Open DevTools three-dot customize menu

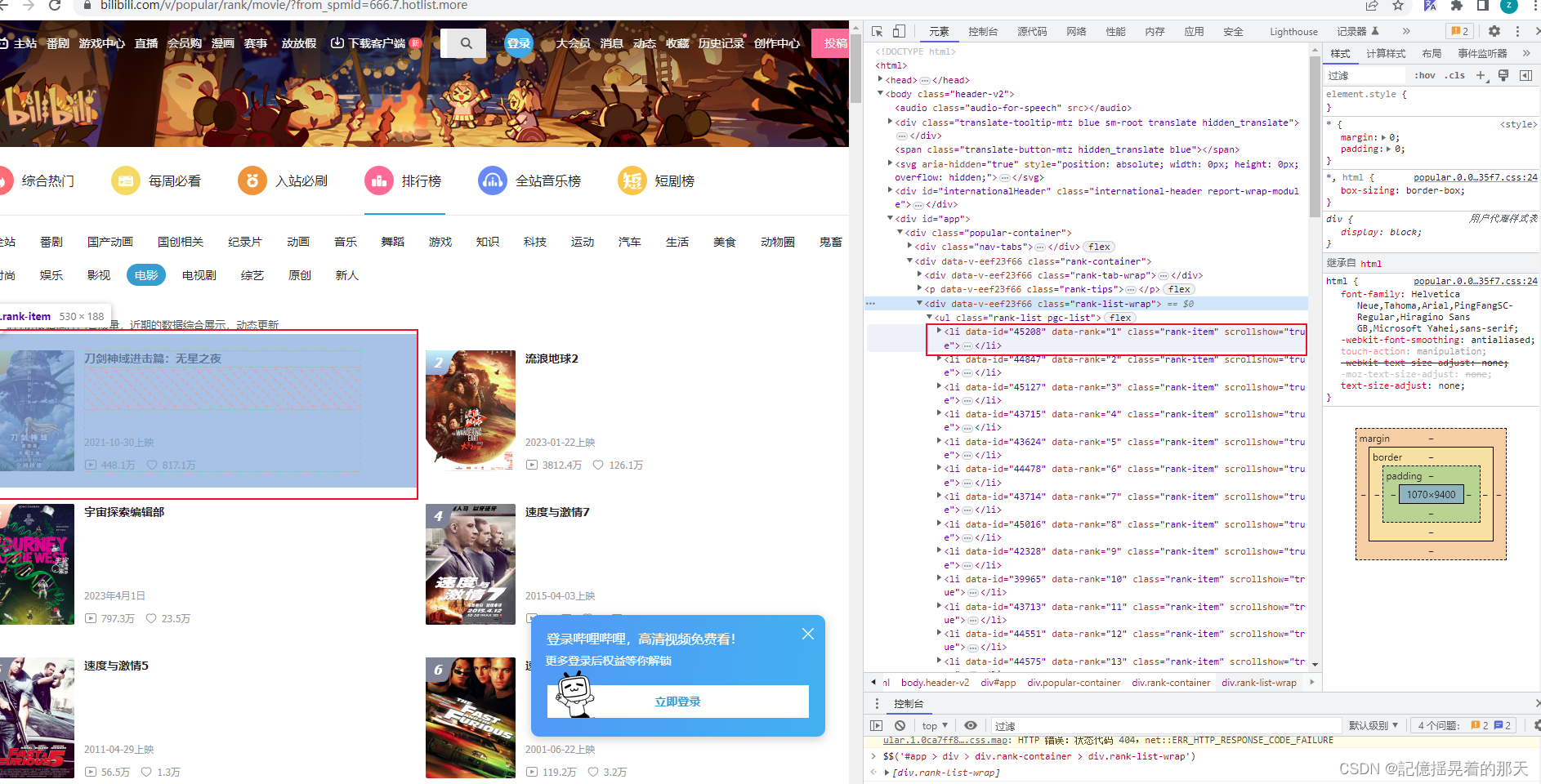tap(1518, 31)
